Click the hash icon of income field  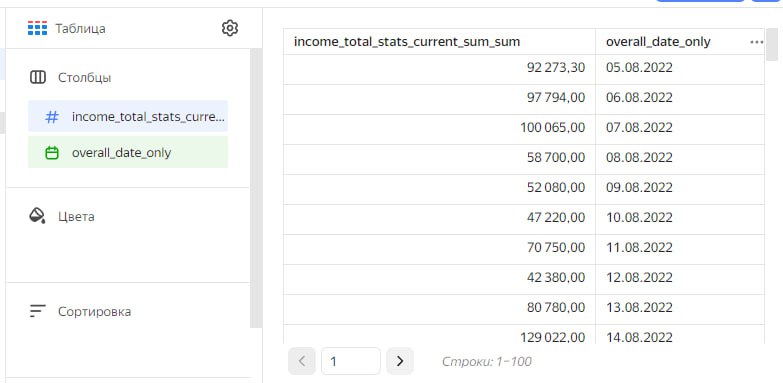point(52,117)
